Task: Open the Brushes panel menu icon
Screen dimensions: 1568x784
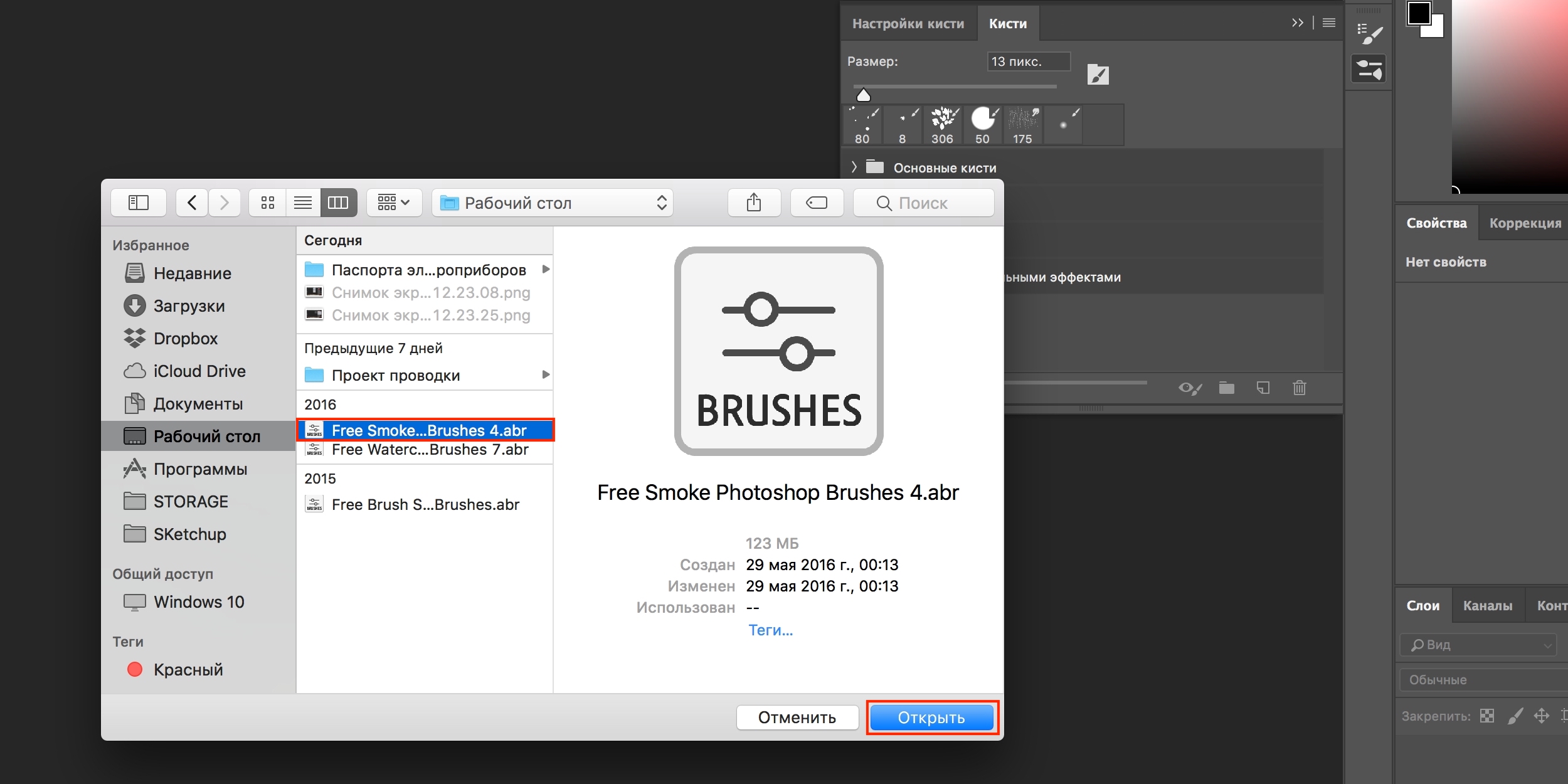Action: point(1328,23)
